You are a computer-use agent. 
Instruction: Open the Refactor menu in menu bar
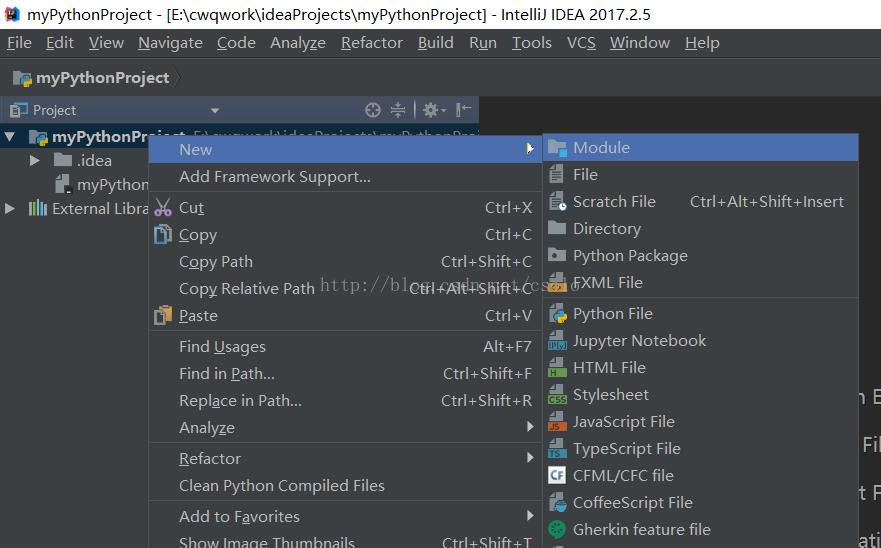[x=371, y=43]
